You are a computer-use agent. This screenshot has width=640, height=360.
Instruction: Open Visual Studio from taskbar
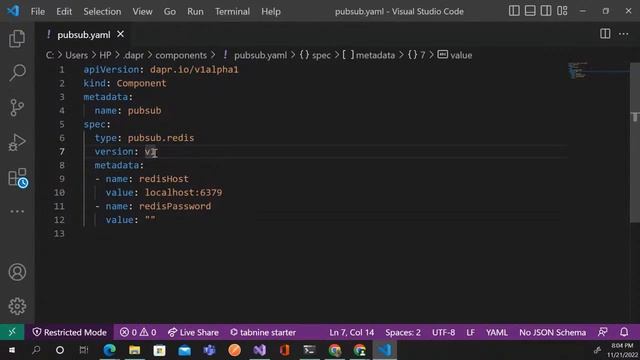(x=260, y=350)
